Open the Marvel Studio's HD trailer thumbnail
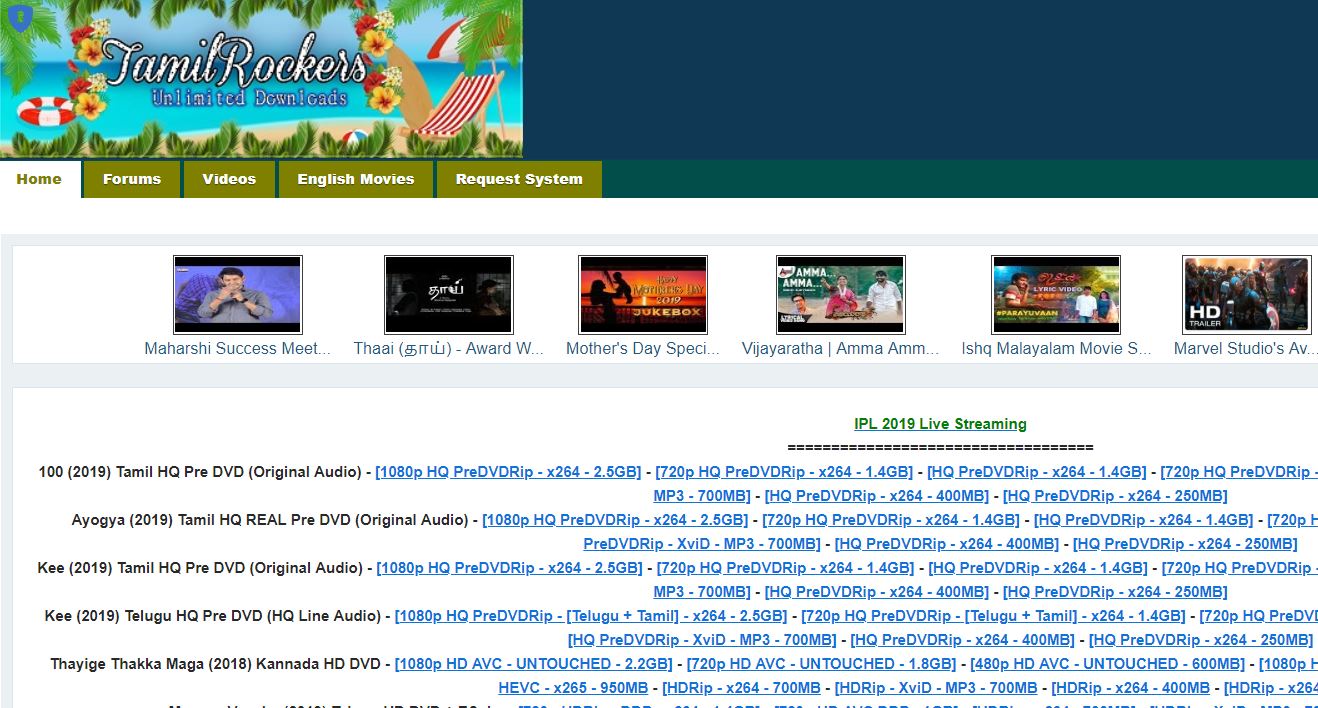 (1246, 294)
